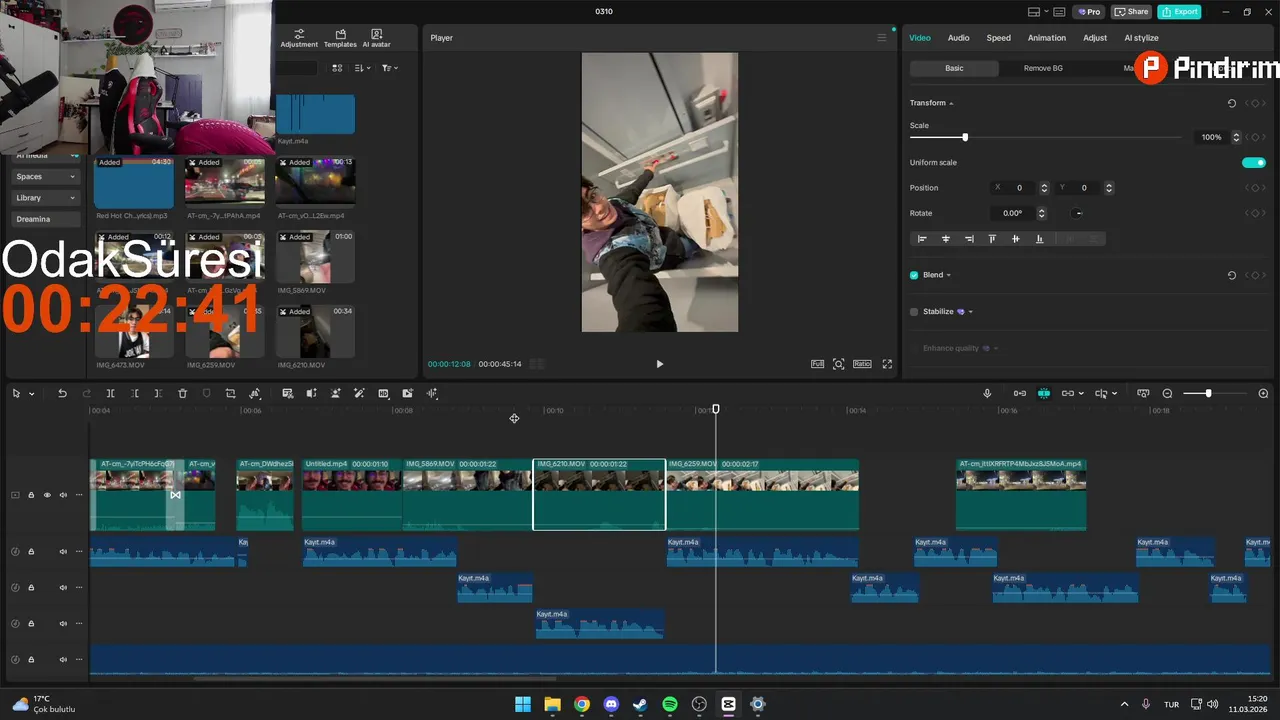This screenshot has width=1280, height=720.
Task: Open the Templates media panel
Action: [x=340, y=38]
